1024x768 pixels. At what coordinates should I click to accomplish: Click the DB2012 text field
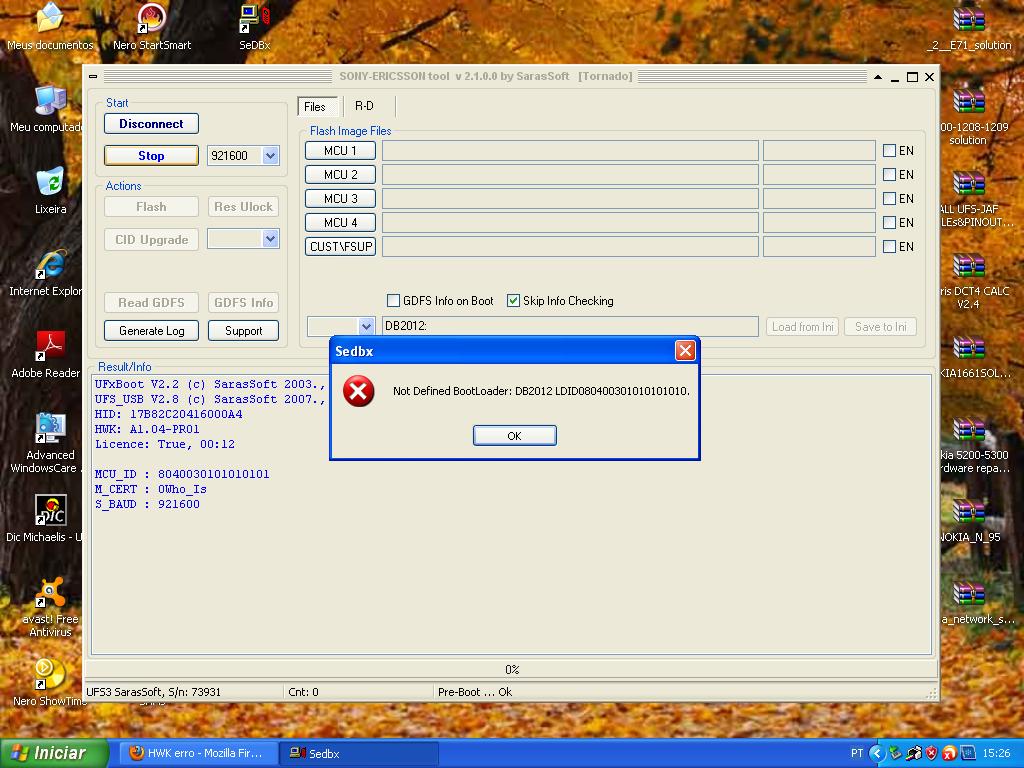(x=570, y=326)
